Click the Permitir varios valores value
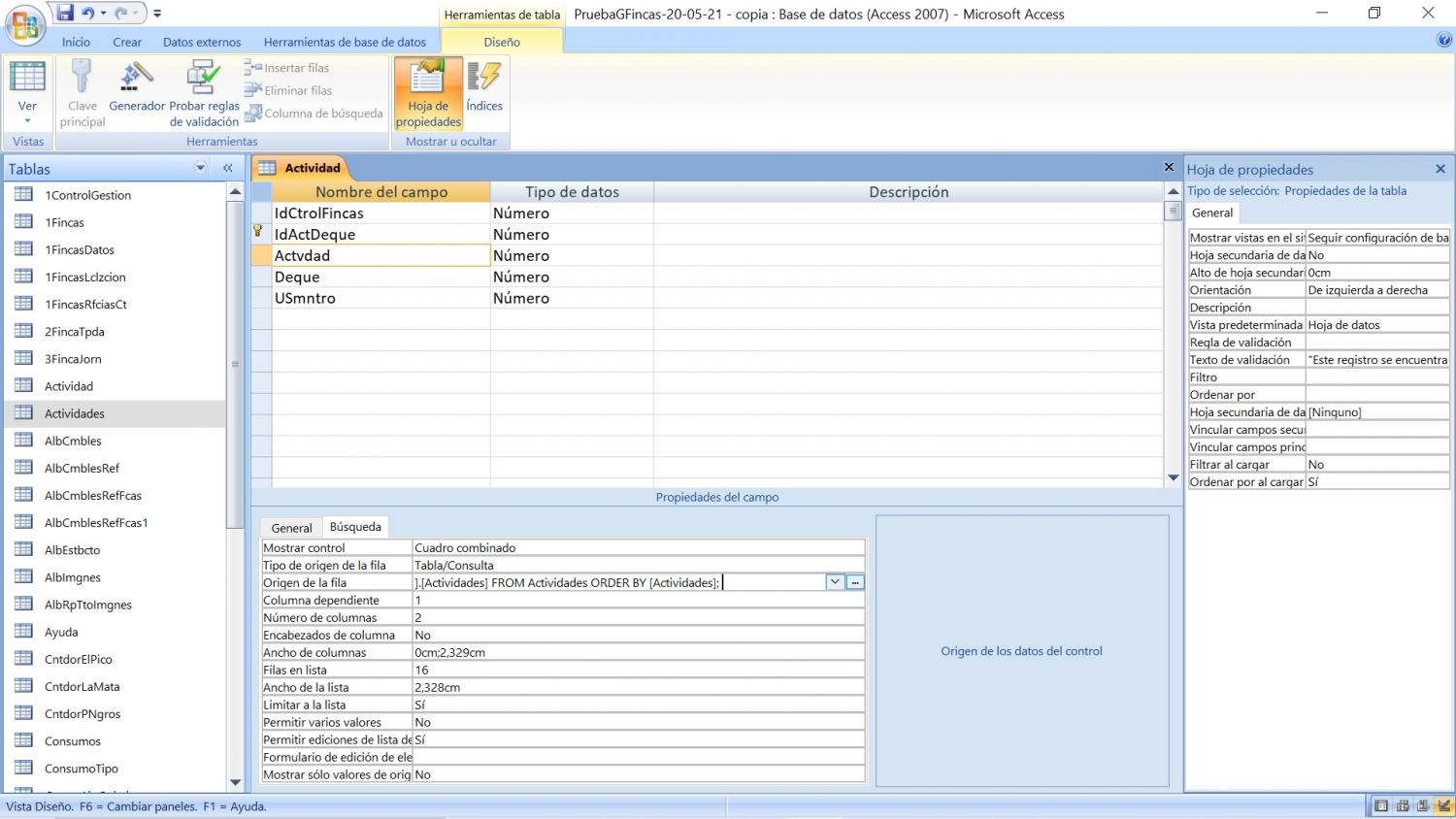The height and width of the screenshot is (819, 1456). pyautogui.click(x=638, y=722)
